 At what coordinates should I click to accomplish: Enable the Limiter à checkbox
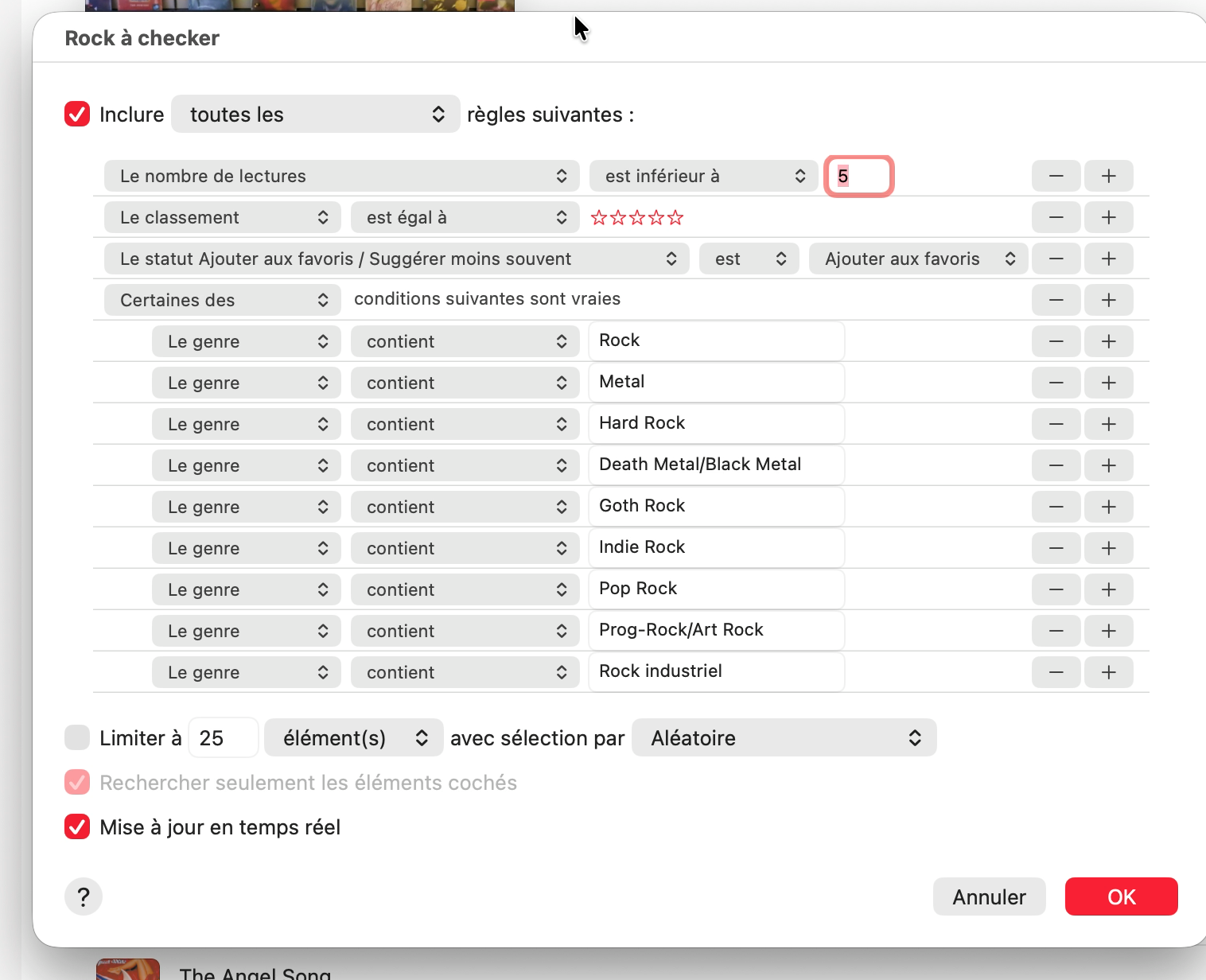click(x=77, y=737)
